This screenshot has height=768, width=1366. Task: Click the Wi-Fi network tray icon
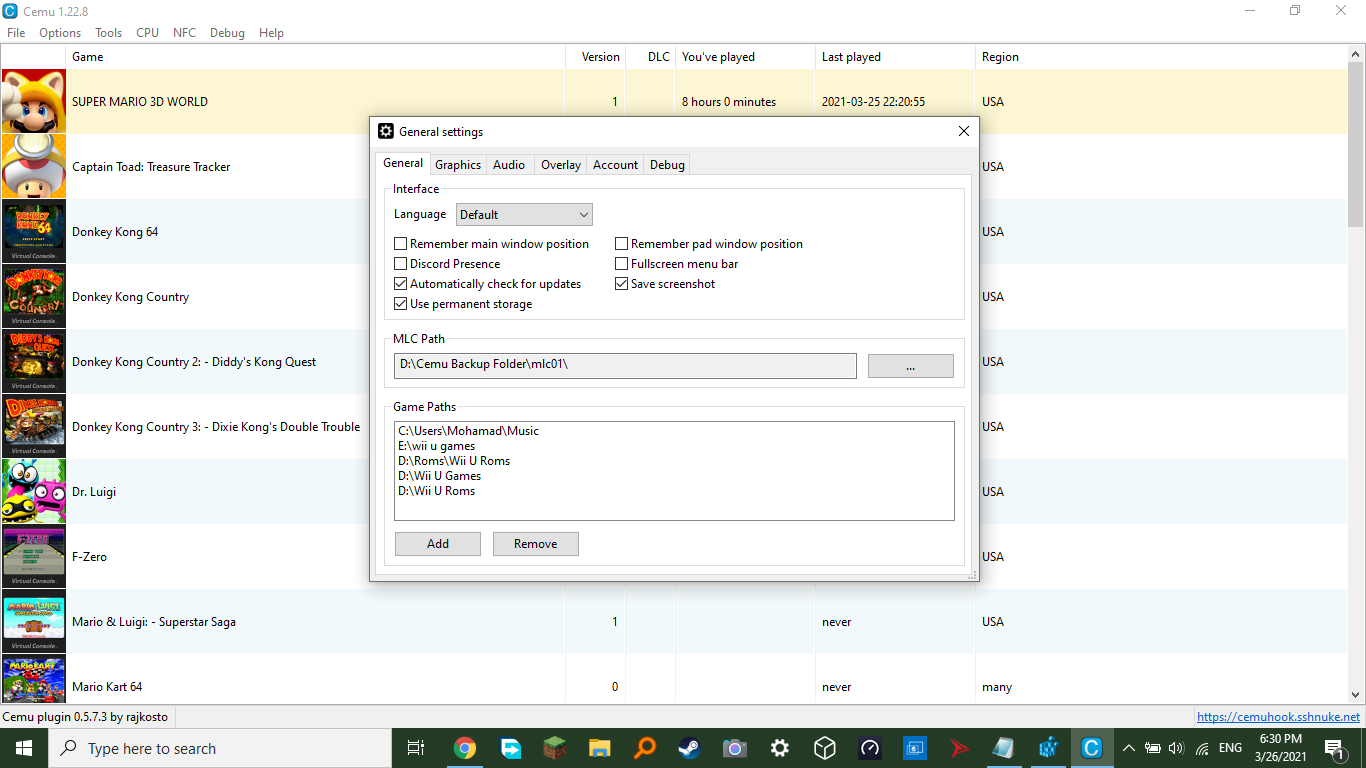point(1202,748)
